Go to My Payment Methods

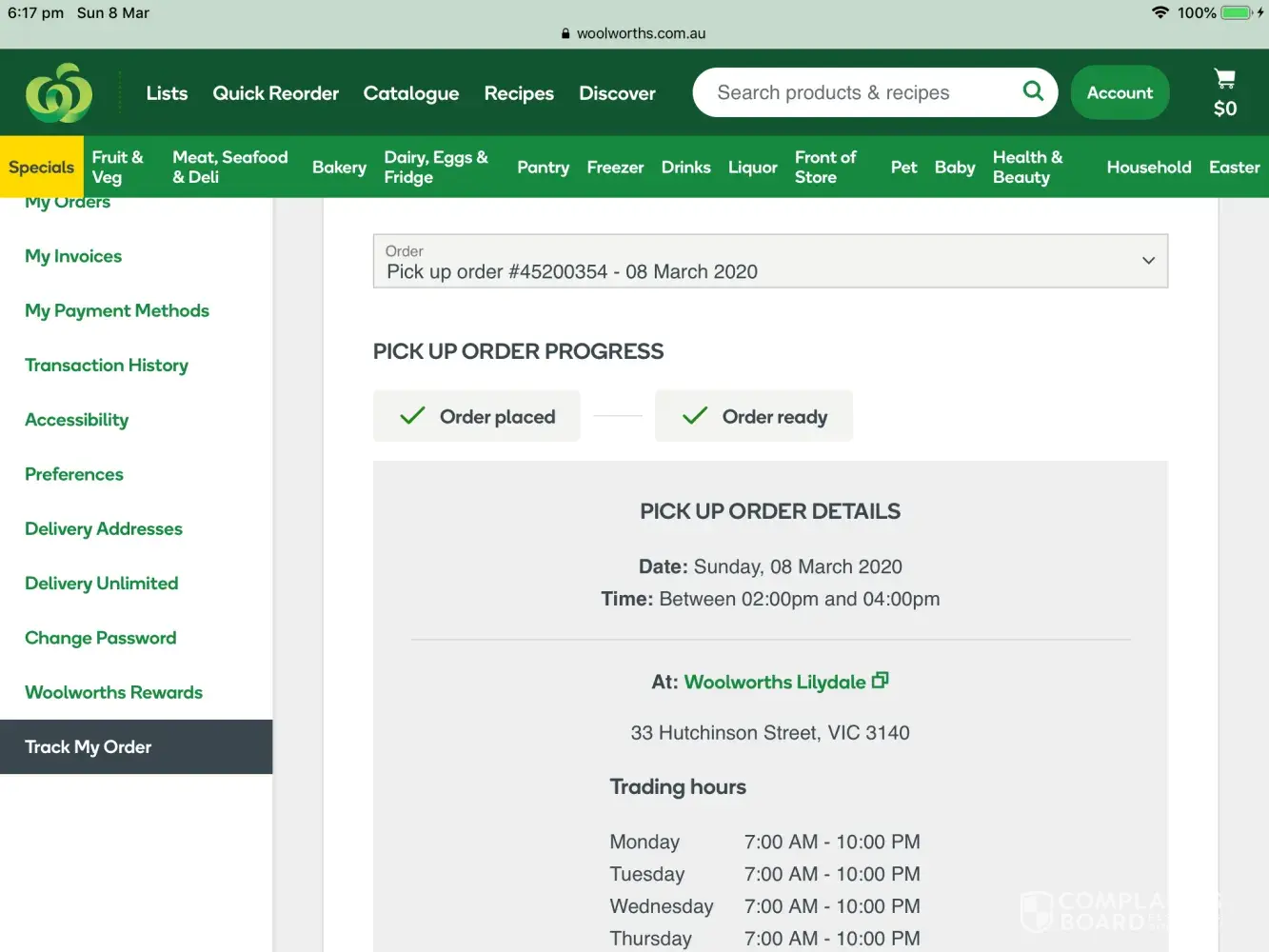[117, 311]
